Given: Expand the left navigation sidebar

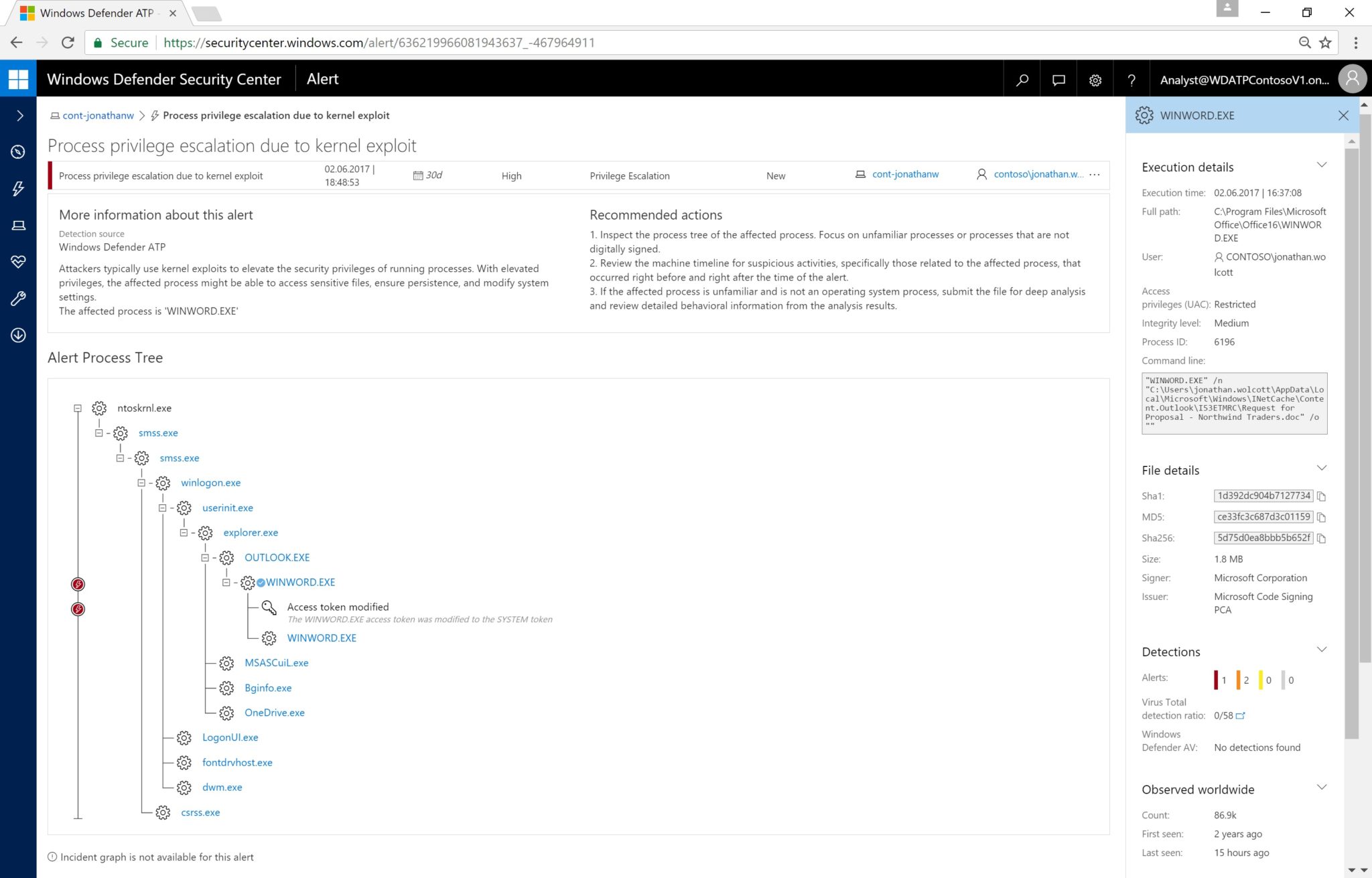Looking at the screenshot, I should point(19,115).
